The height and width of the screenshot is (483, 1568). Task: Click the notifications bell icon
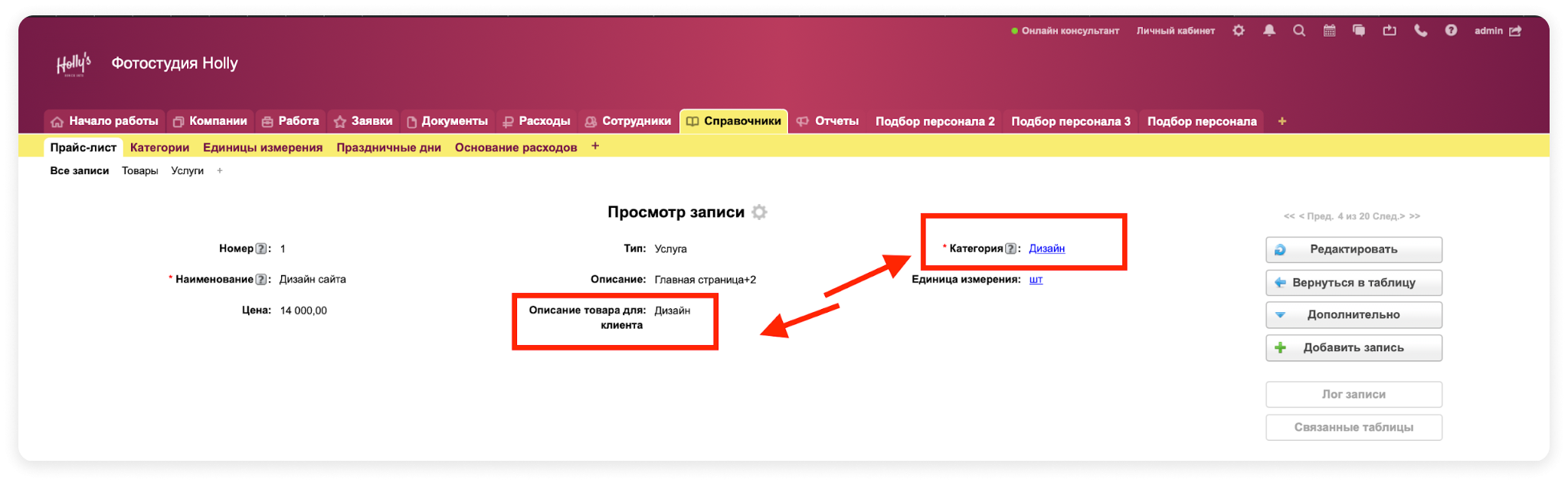(x=1269, y=31)
